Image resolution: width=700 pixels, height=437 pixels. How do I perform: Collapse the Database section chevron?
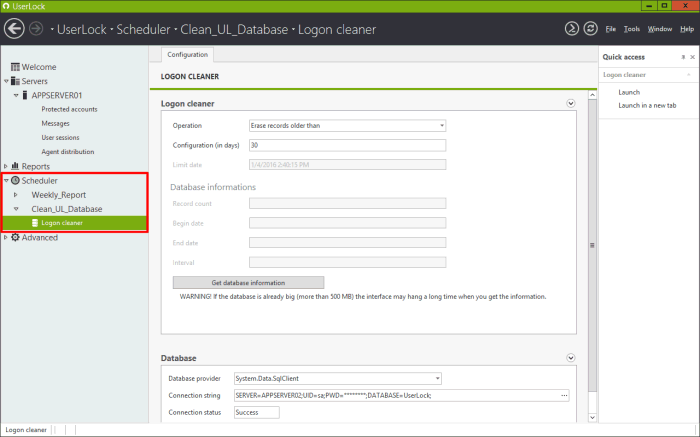(571, 358)
